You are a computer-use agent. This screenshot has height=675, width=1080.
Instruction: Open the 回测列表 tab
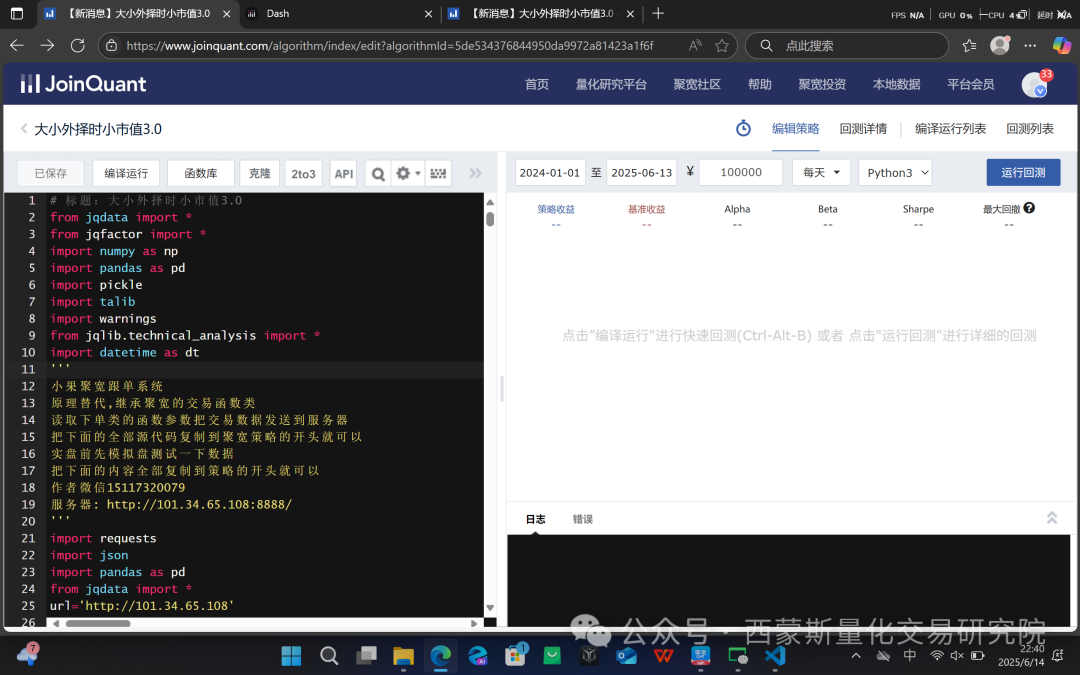point(1030,129)
